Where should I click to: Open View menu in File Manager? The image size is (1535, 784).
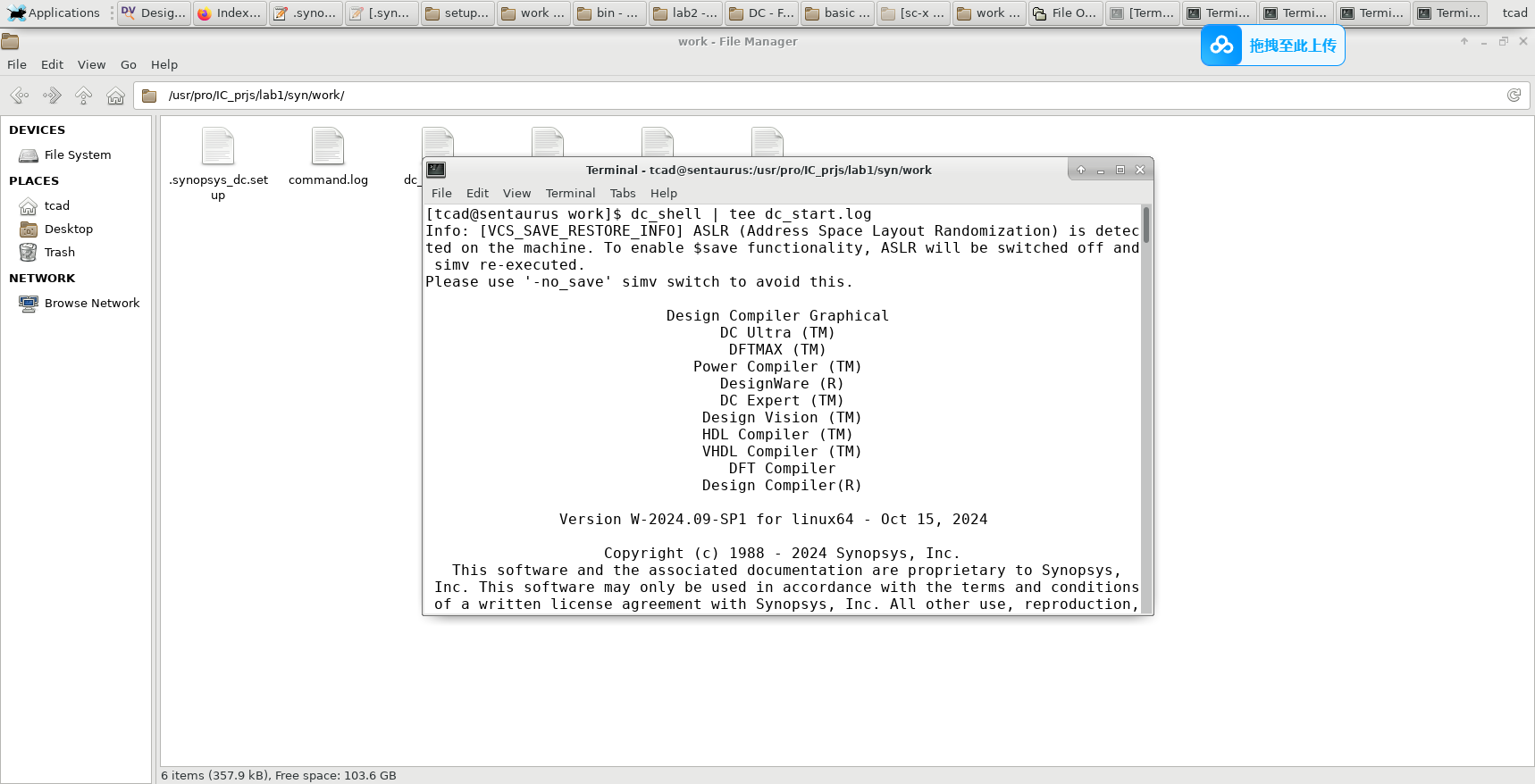pyautogui.click(x=91, y=64)
